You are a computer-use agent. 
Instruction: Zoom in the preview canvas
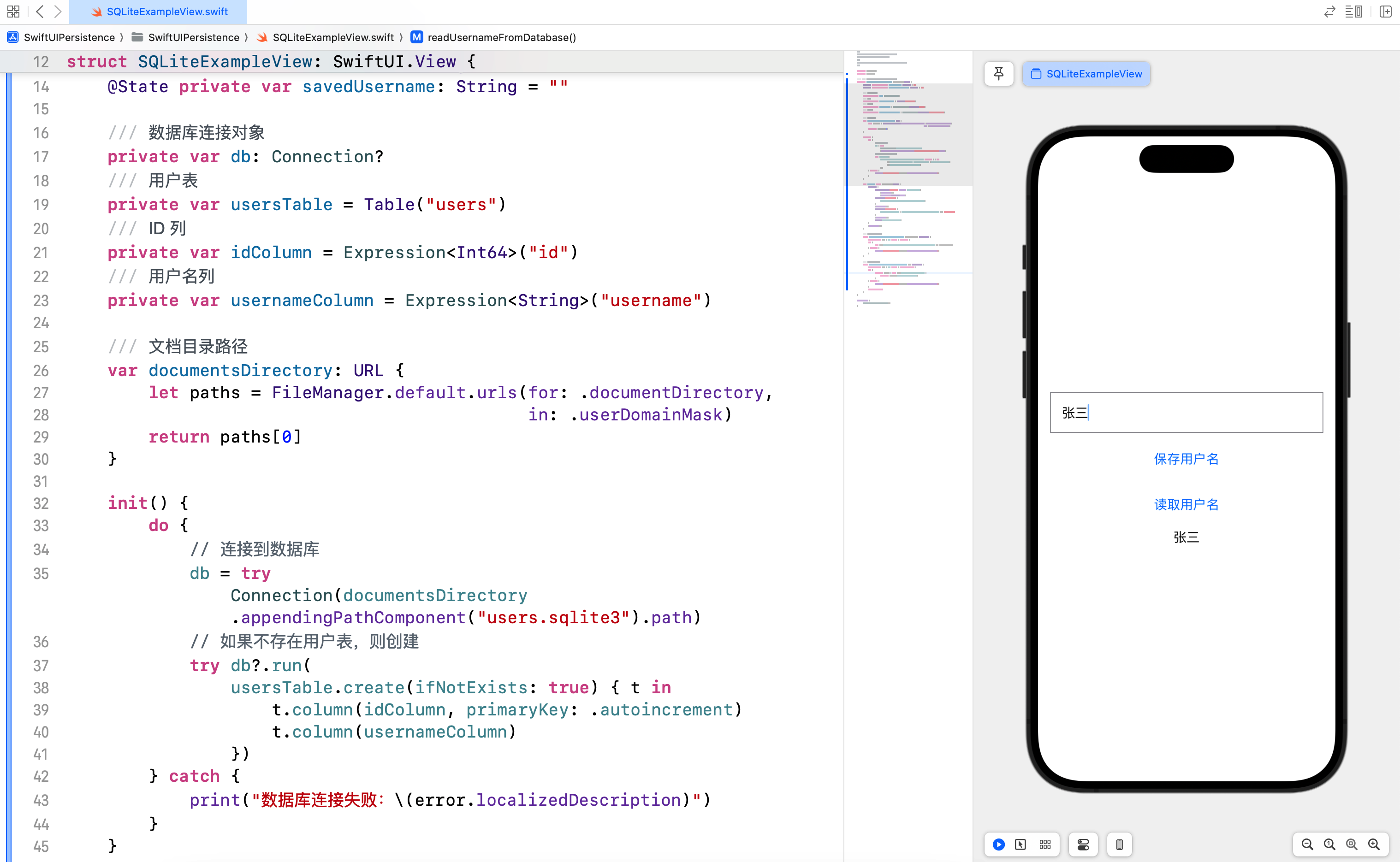tap(1374, 844)
